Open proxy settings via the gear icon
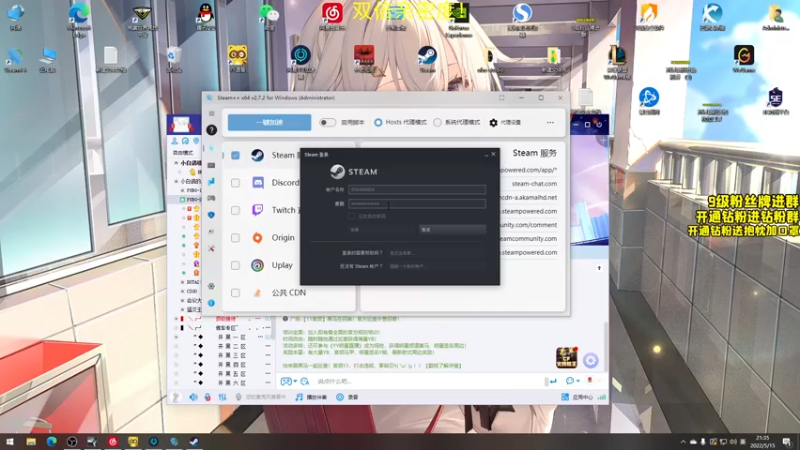 tap(493, 122)
